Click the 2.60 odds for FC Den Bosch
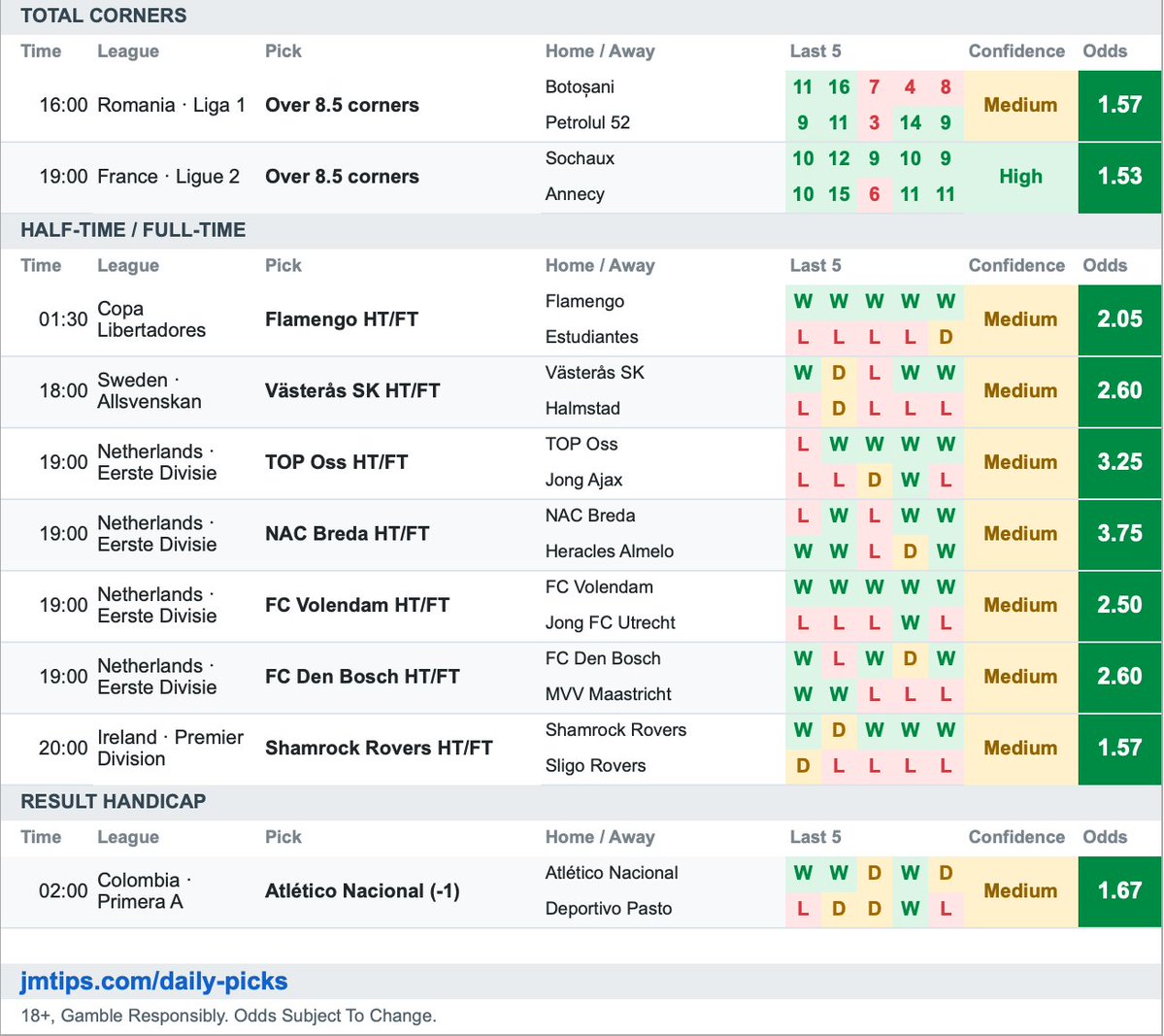Screen dimensions: 1164x1036 click(x=1119, y=676)
